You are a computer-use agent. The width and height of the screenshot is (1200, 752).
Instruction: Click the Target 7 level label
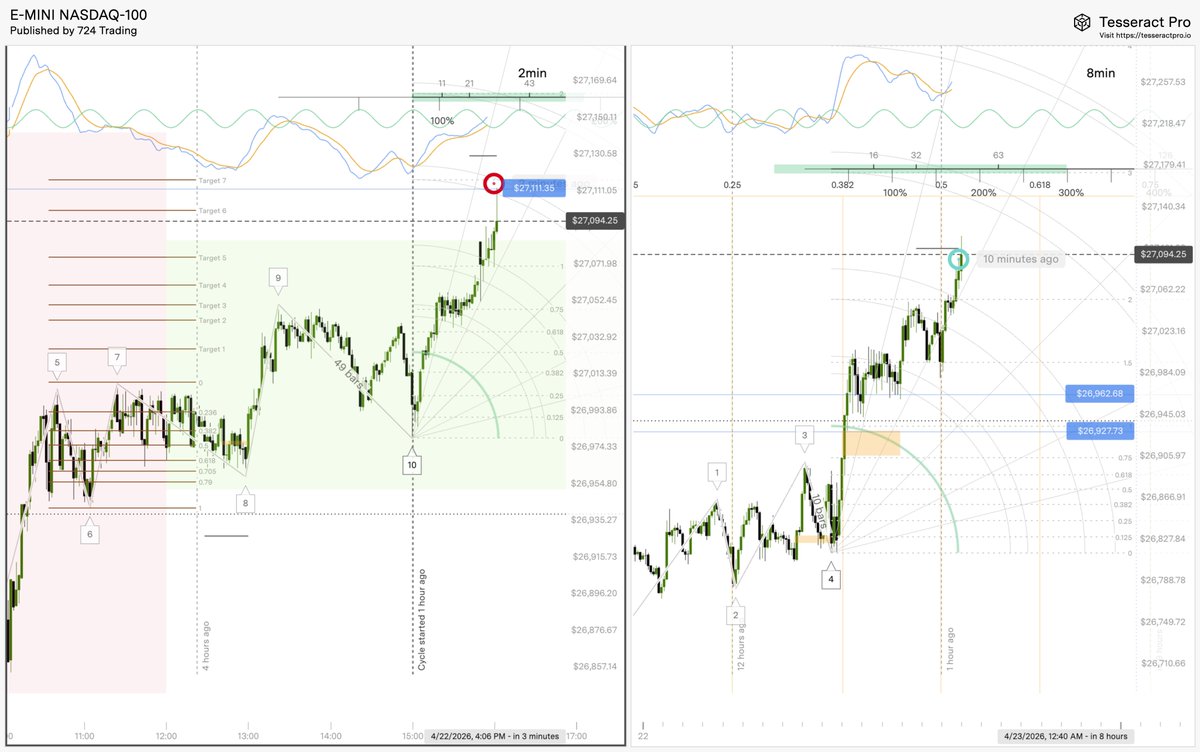click(213, 180)
